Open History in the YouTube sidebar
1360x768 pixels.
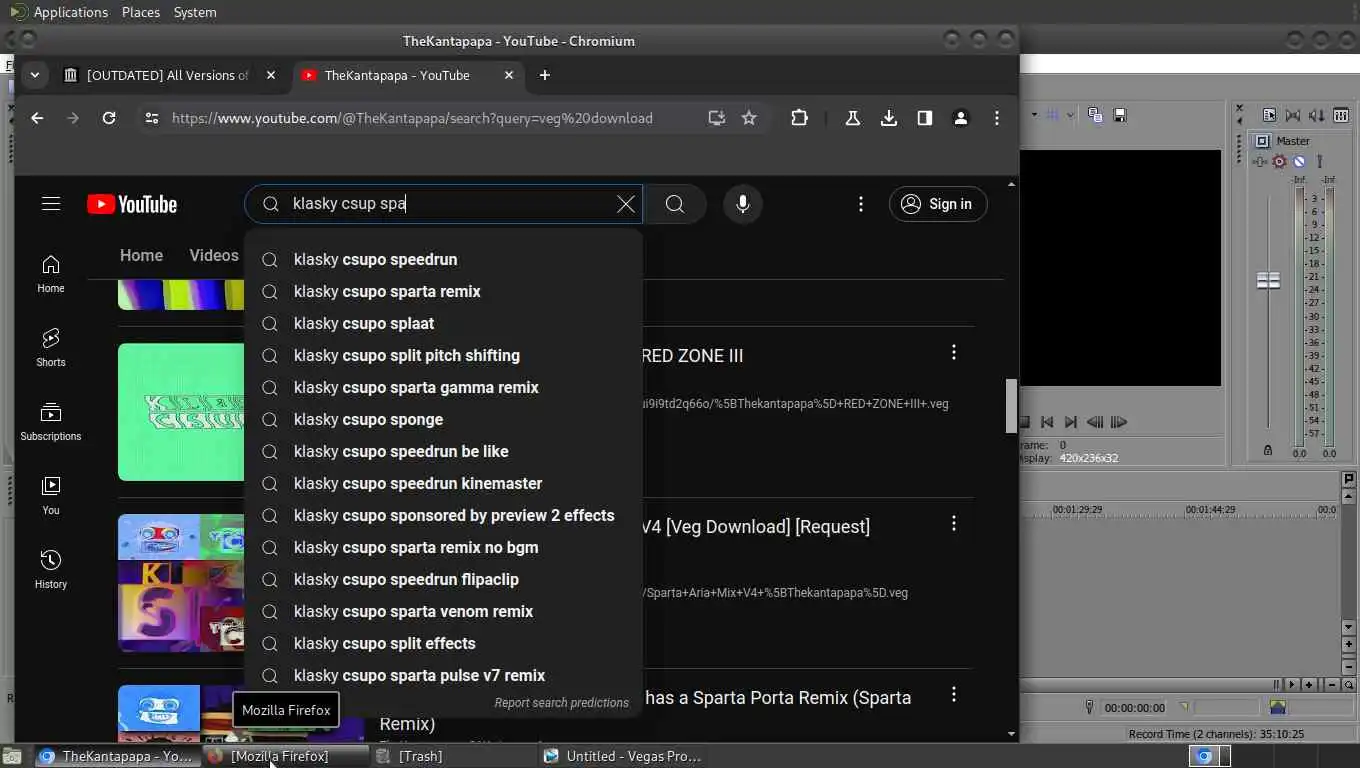point(51,569)
